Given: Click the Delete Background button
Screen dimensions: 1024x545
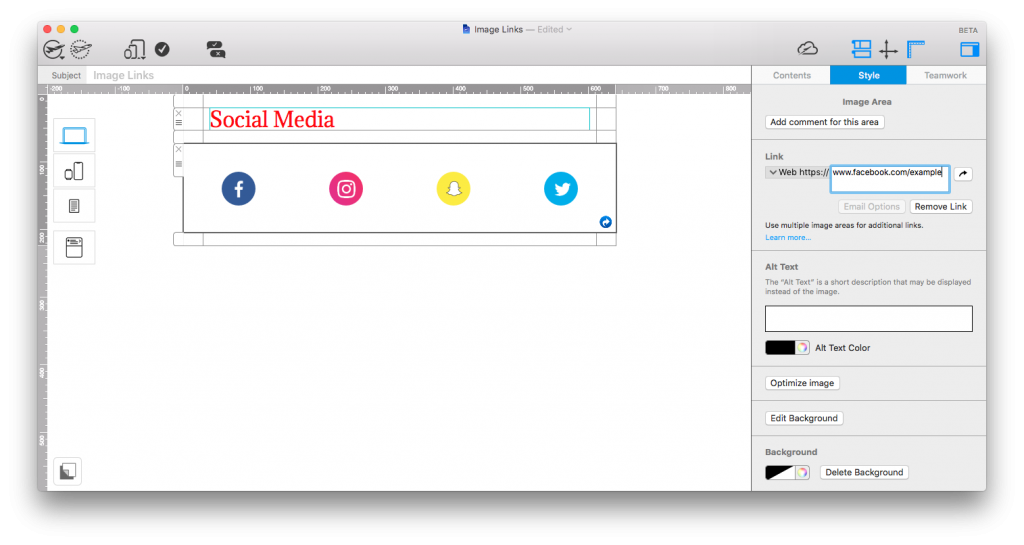Looking at the screenshot, I should pos(864,473).
